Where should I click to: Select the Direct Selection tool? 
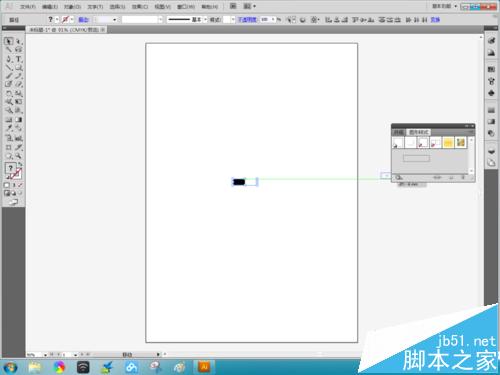(x=19, y=41)
